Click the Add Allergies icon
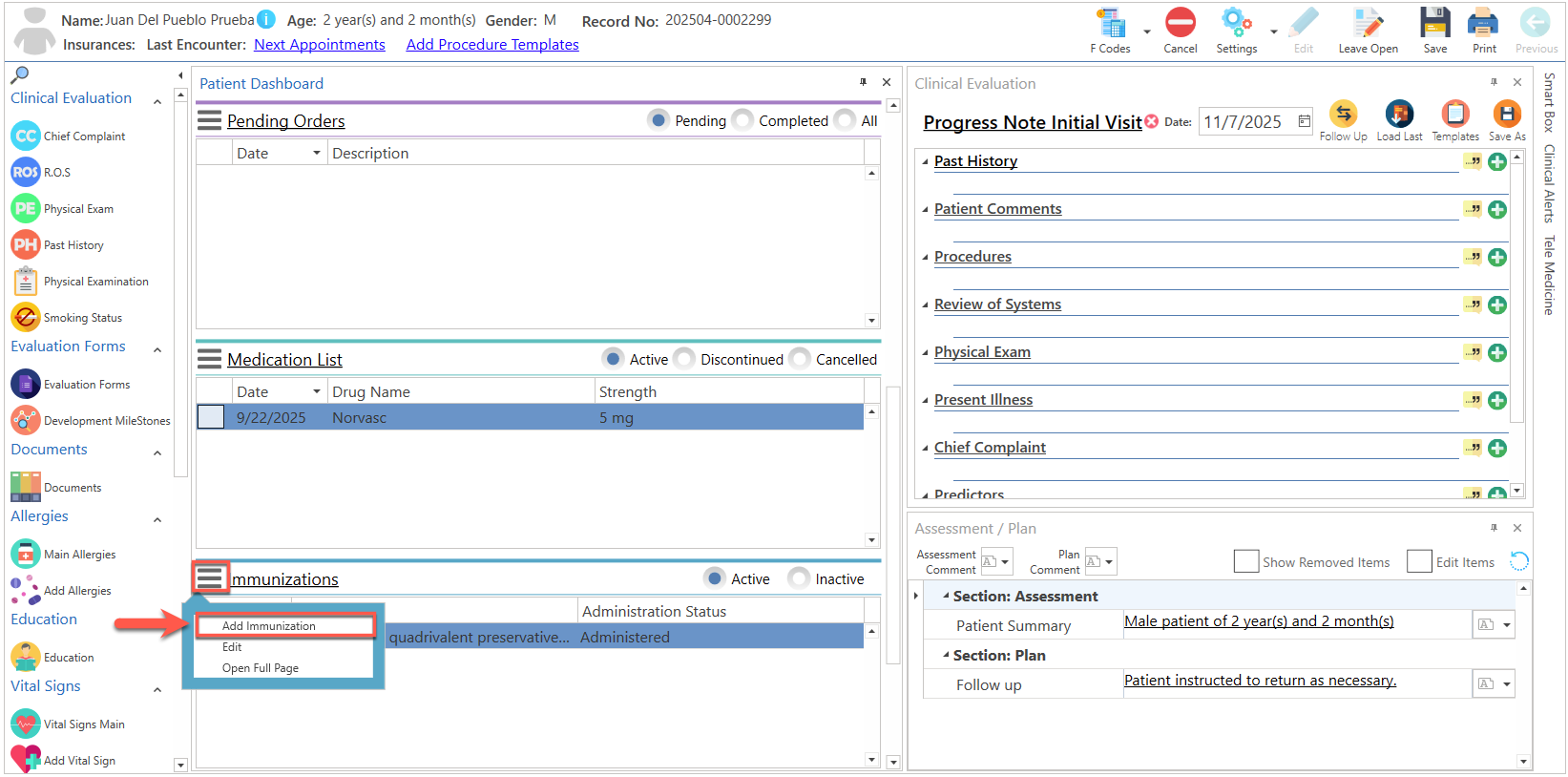 pos(26,590)
